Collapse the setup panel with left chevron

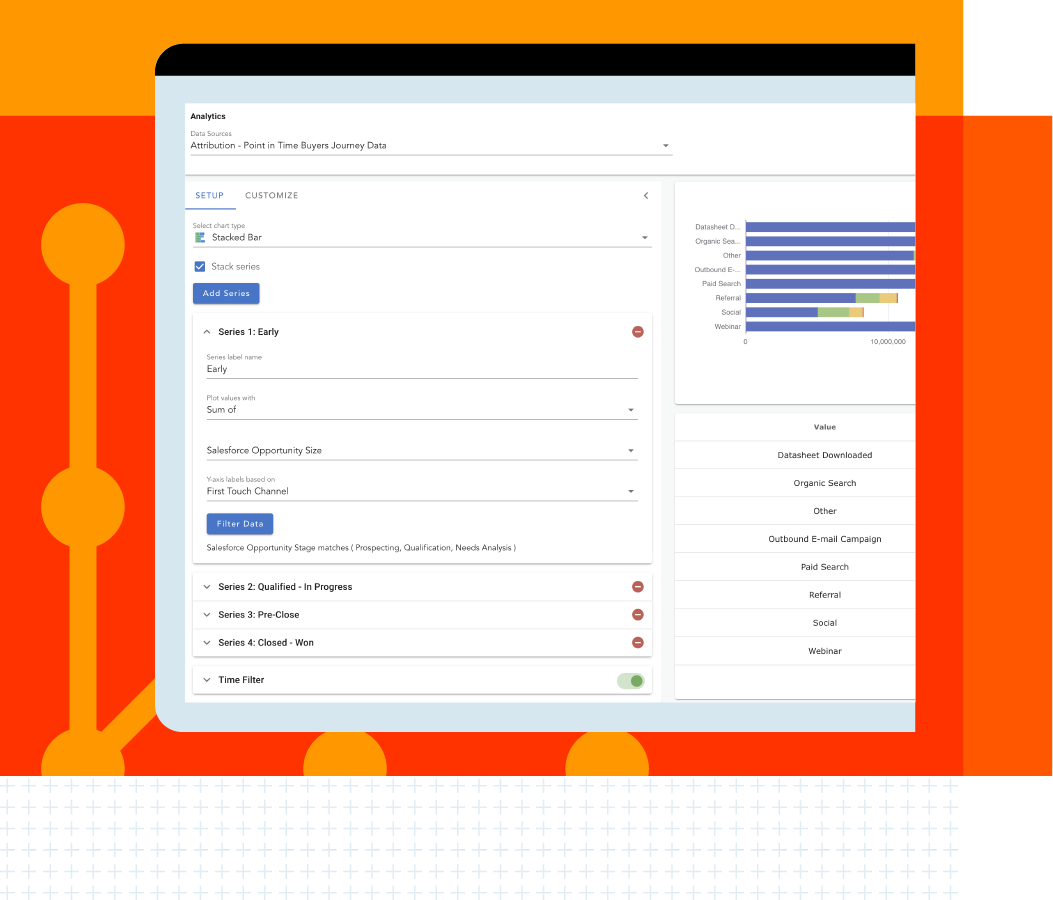click(x=646, y=195)
